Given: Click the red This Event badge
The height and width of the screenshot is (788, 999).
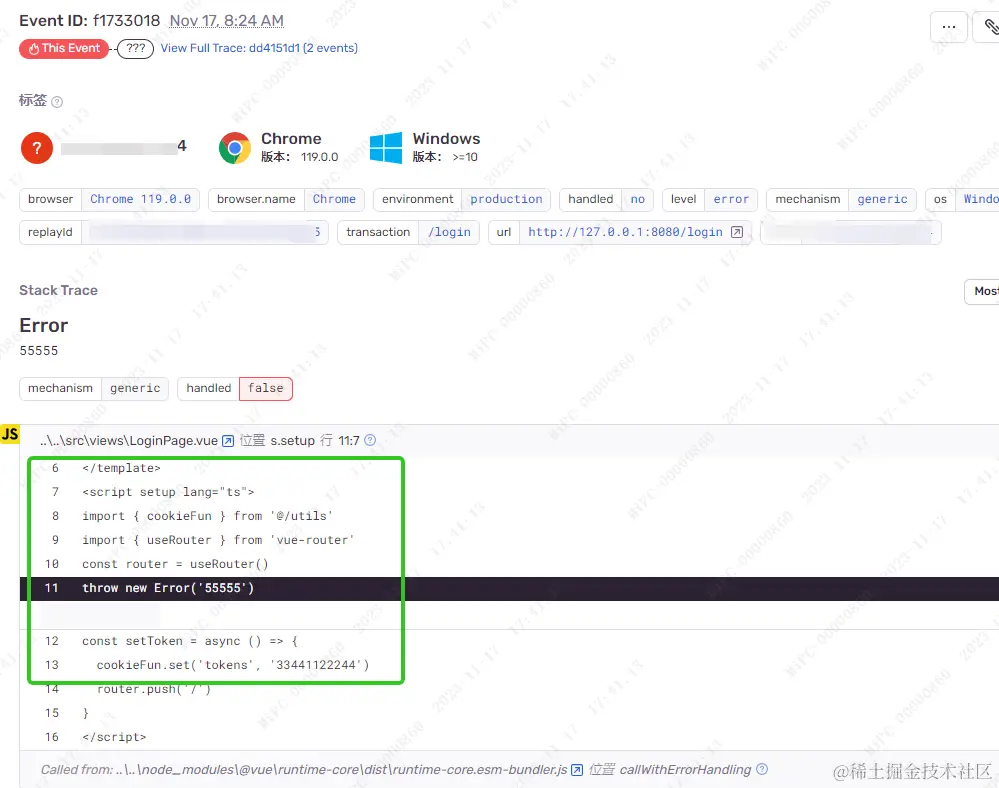Looking at the screenshot, I should coord(64,48).
